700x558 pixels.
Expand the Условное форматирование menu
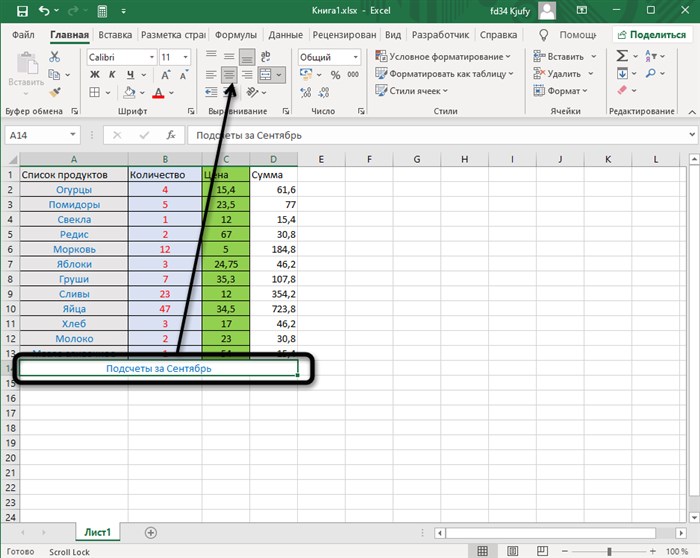click(x=443, y=57)
